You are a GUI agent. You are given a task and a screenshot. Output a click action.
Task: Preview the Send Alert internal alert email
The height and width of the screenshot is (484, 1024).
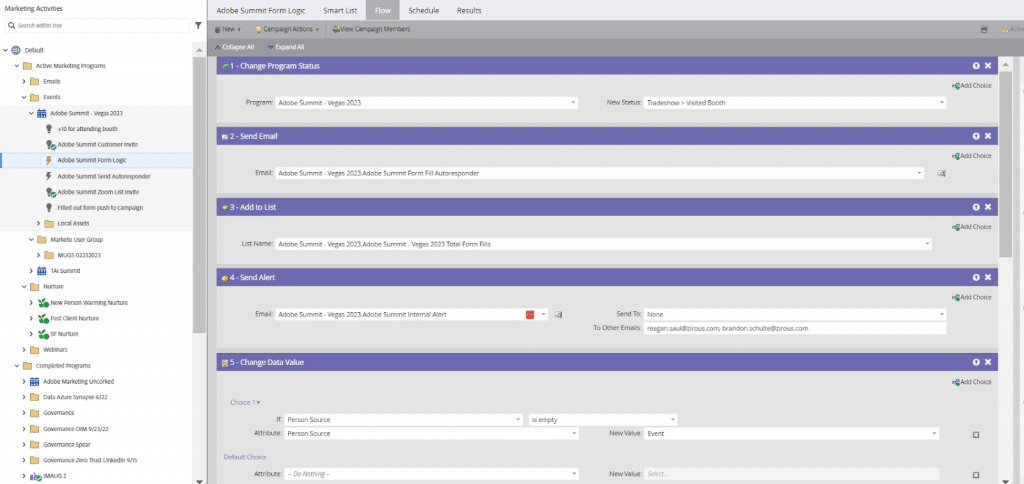click(x=558, y=314)
